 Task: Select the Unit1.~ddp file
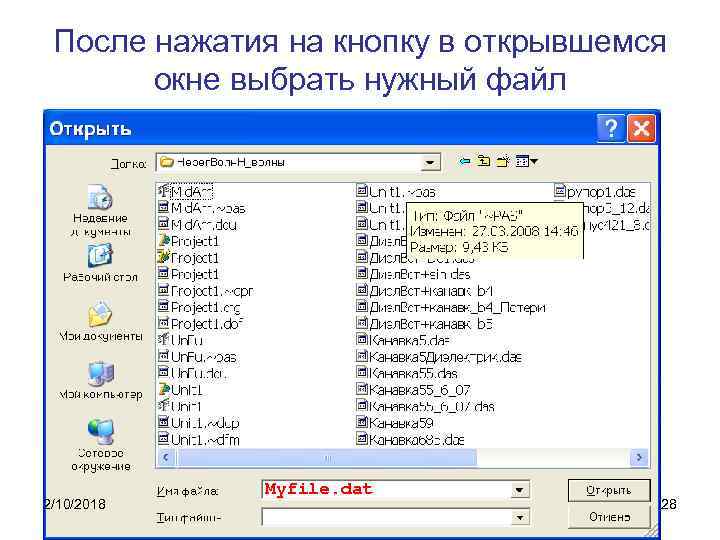coord(199,423)
